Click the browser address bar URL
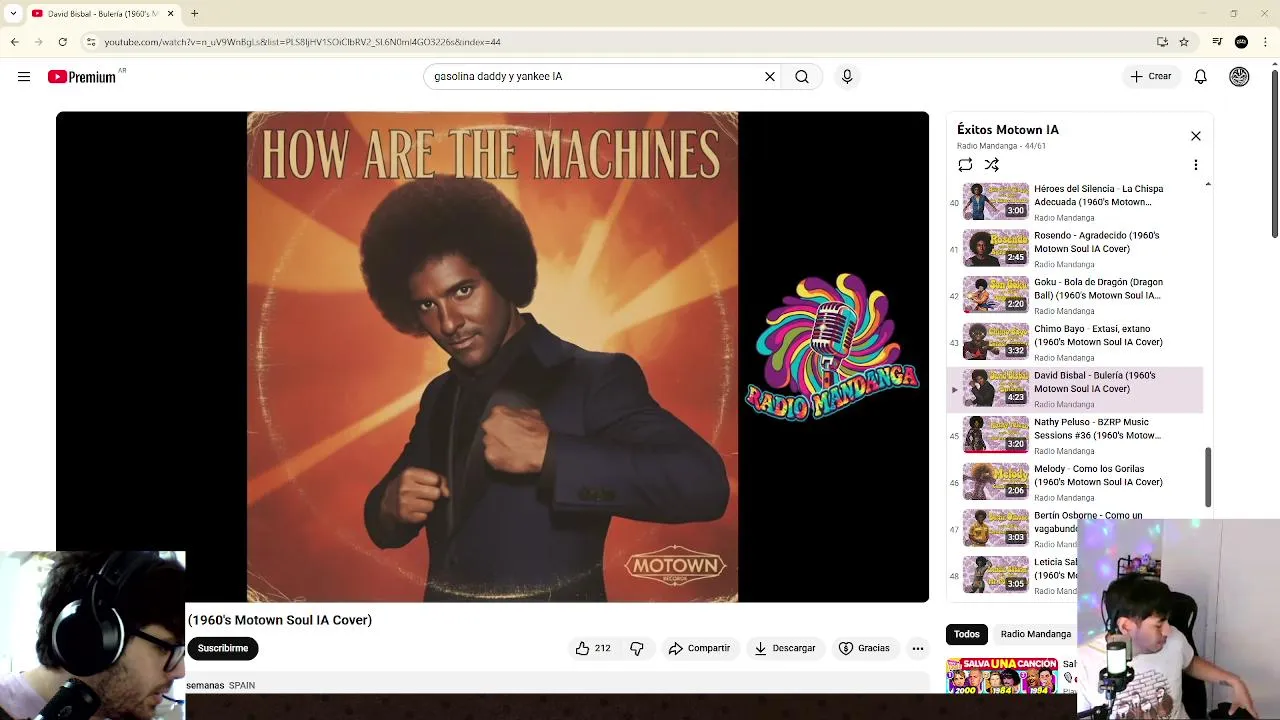Image resolution: width=1280 pixels, height=720 pixels. [302, 42]
